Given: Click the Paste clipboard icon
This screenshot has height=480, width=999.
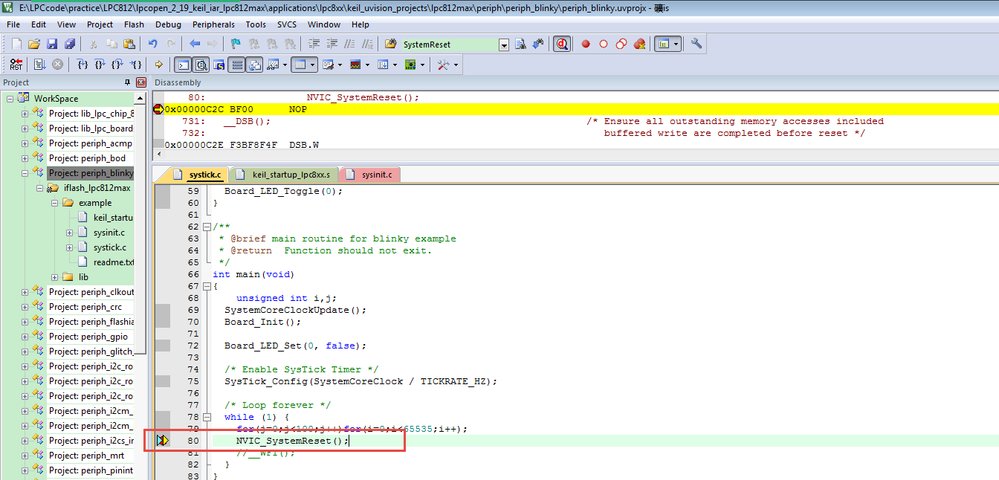Looking at the screenshot, I should tap(129, 44).
